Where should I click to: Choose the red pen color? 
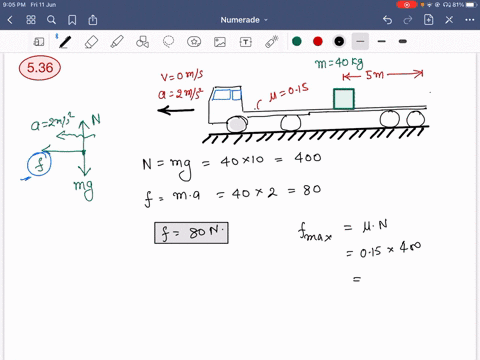click(x=318, y=41)
